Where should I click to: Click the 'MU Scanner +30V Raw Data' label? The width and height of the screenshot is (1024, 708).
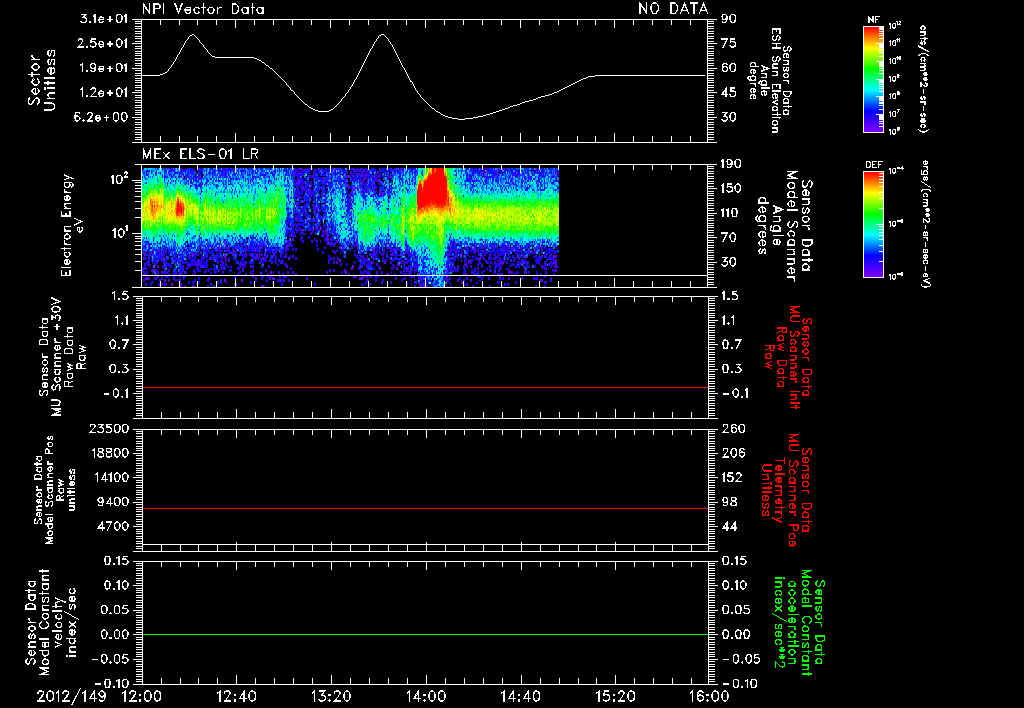pyautogui.click(x=63, y=357)
